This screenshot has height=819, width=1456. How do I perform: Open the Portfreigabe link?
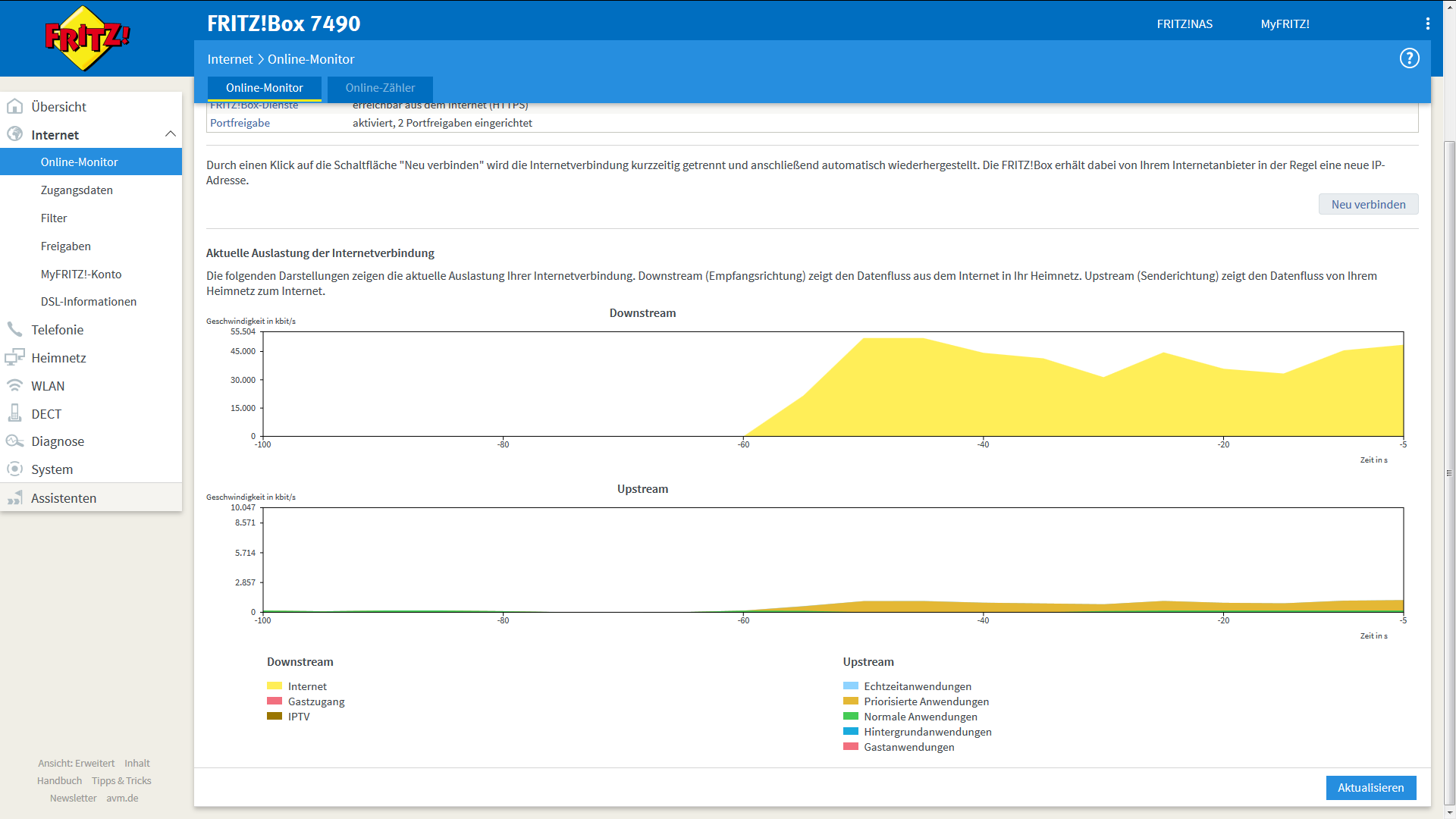(240, 123)
